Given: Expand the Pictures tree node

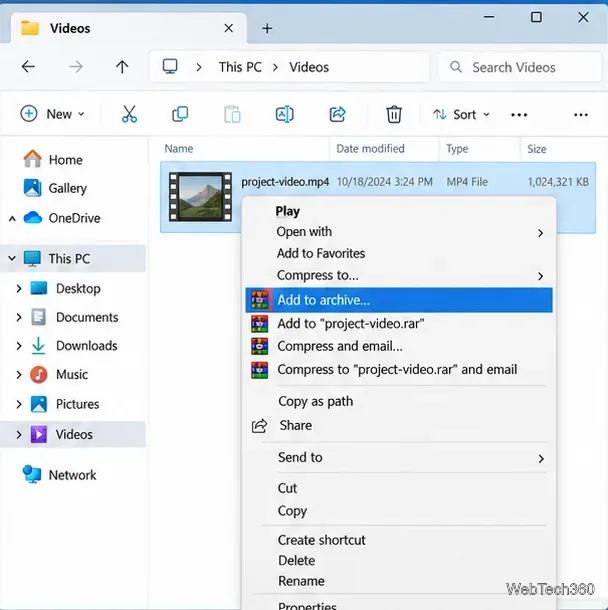Looking at the screenshot, I should [x=19, y=404].
